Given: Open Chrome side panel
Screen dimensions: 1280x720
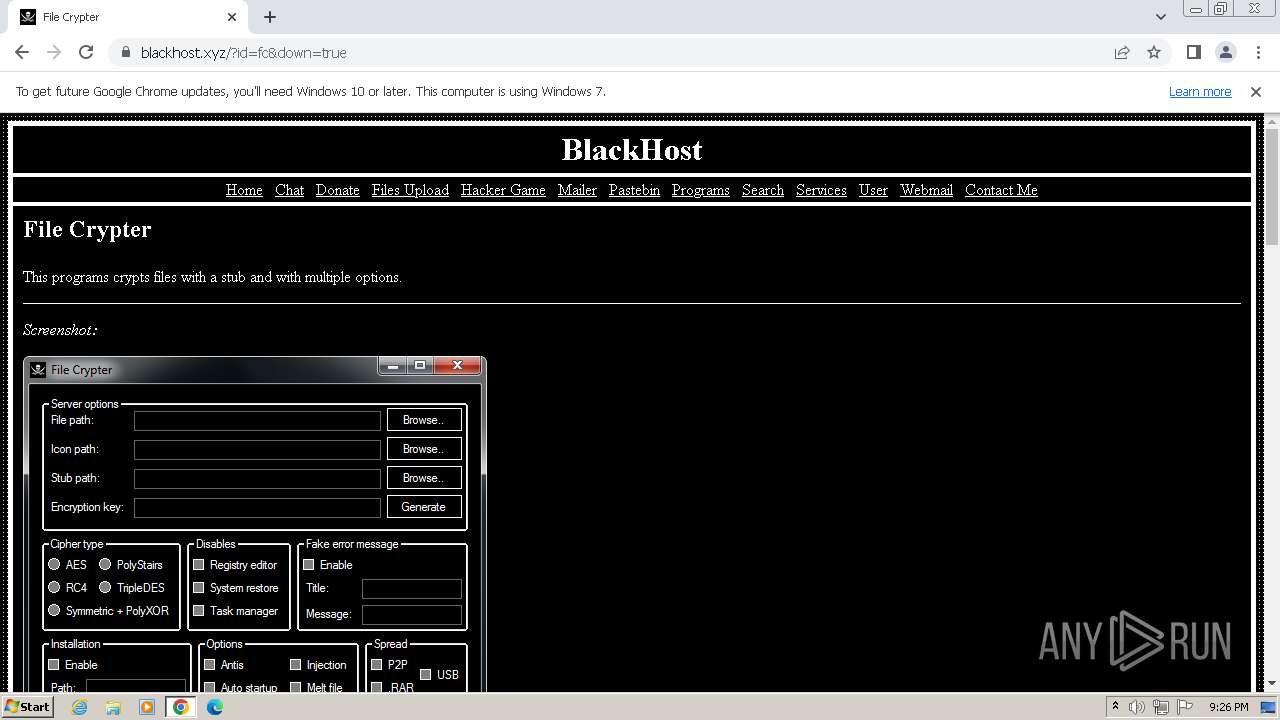Looking at the screenshot, I should click(x=1193, y=52).
